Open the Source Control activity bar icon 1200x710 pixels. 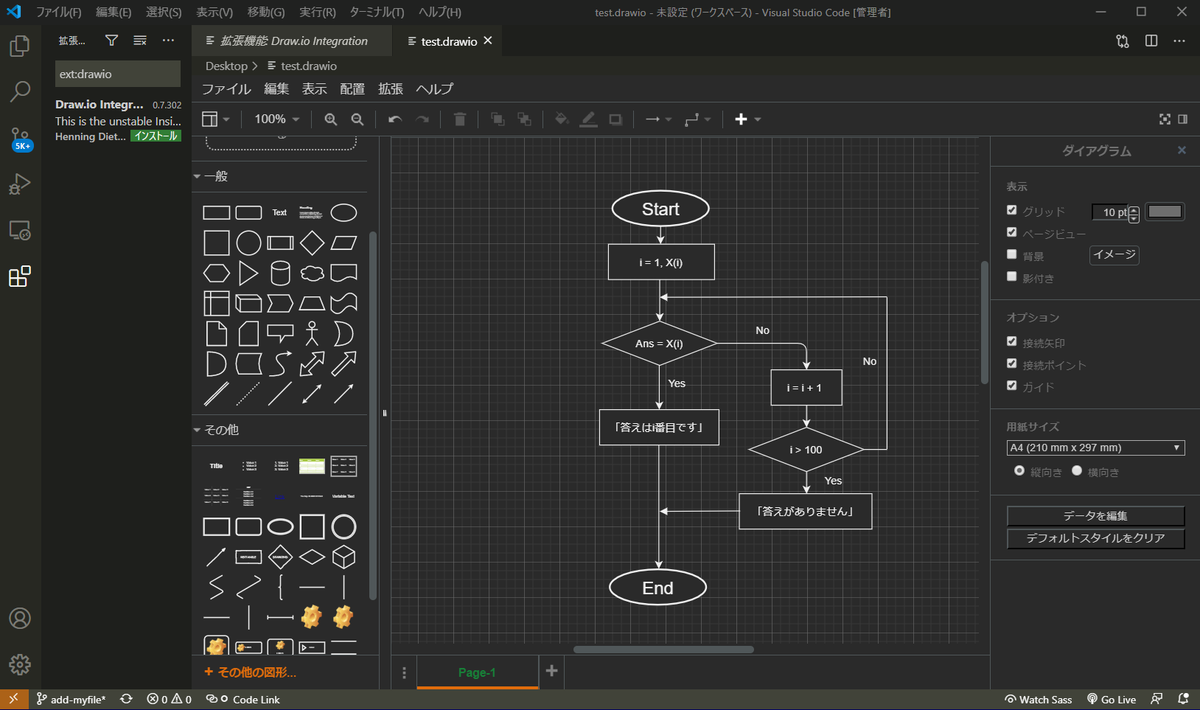20,138
